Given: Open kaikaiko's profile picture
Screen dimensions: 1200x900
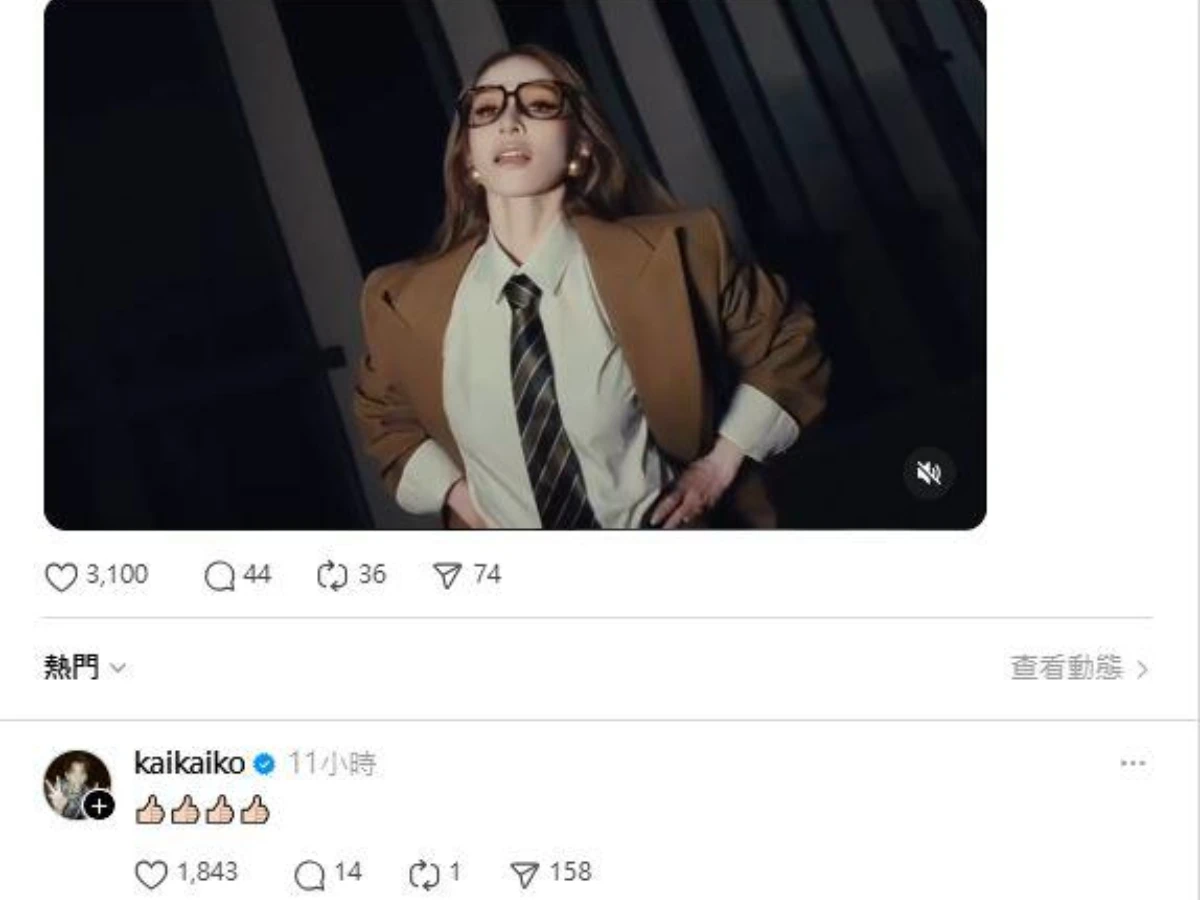Looking at the screenshot, I should pos(77,784).
